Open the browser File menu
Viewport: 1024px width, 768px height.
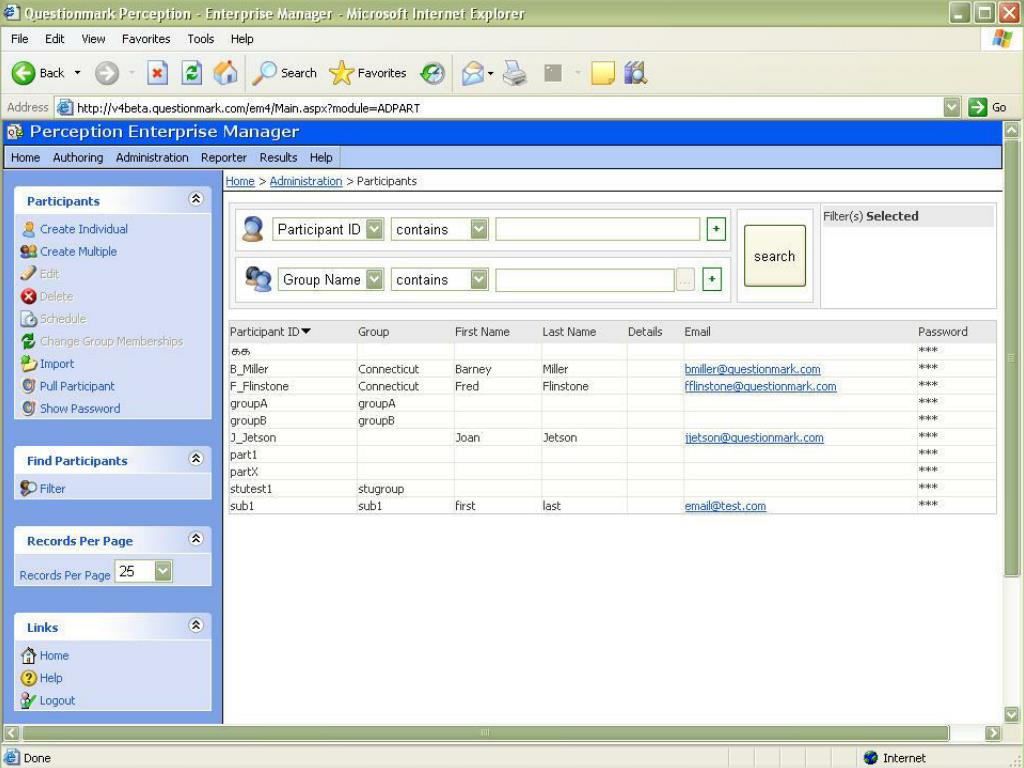[20, 39]
